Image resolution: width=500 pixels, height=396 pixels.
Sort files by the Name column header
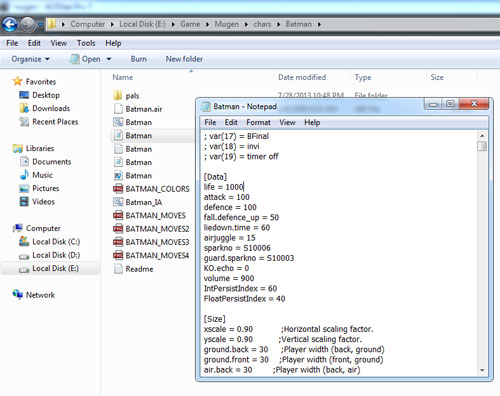[x=123, y=77]
